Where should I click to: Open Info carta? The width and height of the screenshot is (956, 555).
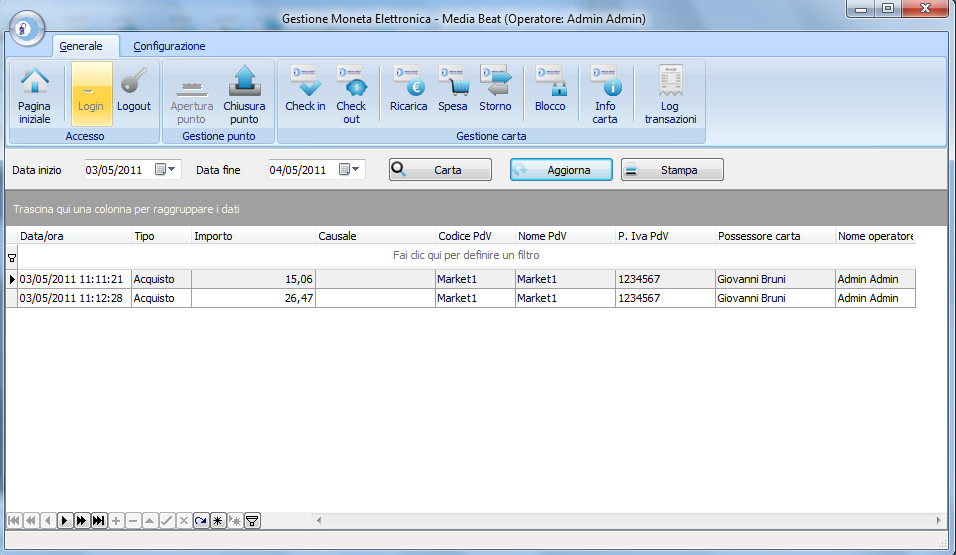pyautogui.click(x=605, y=95)
